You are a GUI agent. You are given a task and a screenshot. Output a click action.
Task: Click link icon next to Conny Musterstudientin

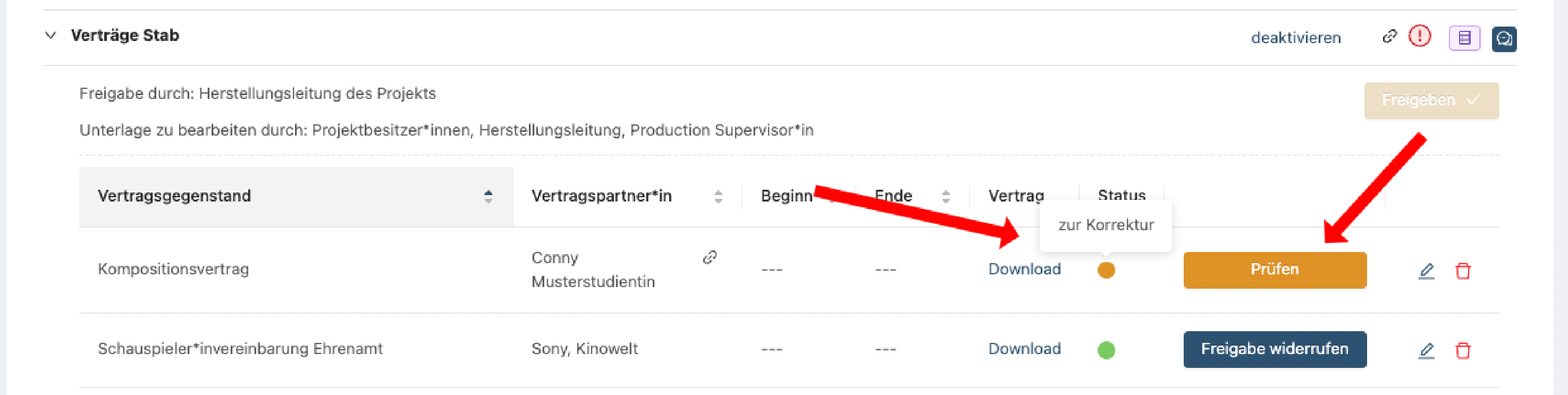click(710, 257)
